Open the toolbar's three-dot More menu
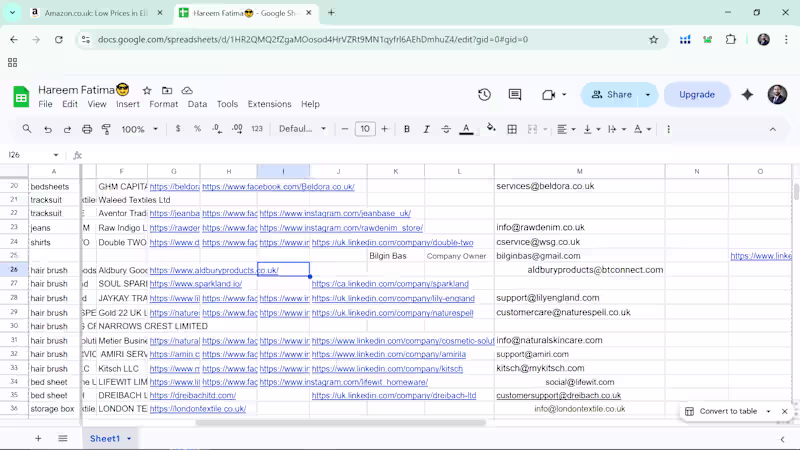The height and width of the screenshot is (450, 800). pyautogui.click(x=668, y=129)
